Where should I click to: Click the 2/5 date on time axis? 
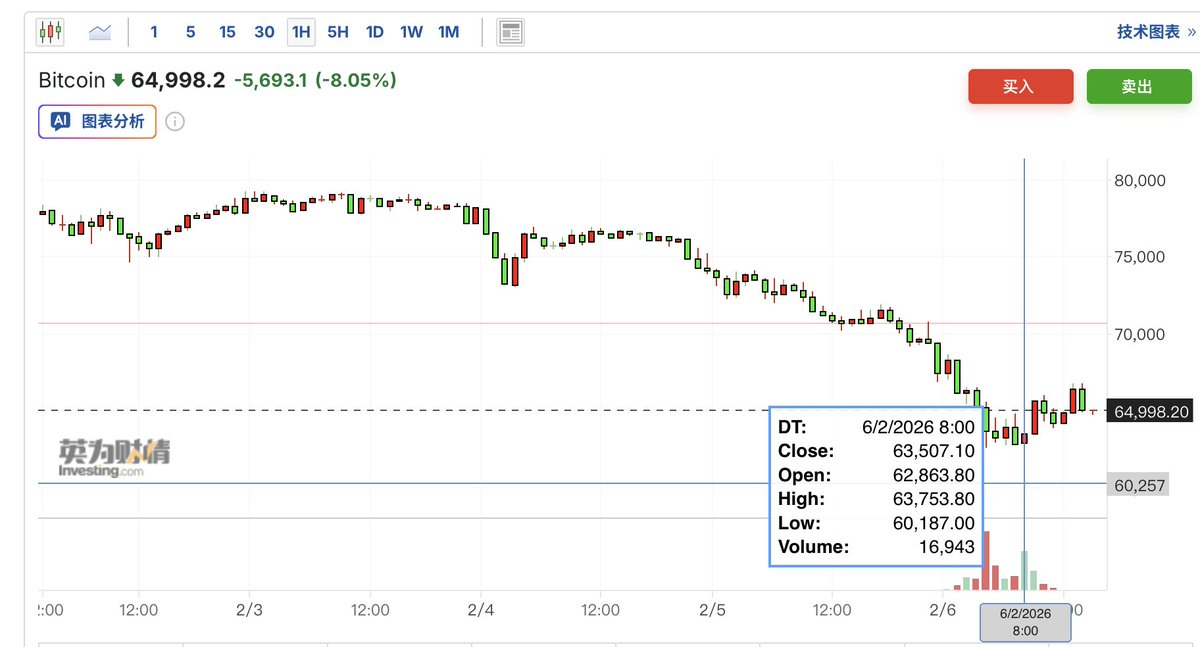712,609
